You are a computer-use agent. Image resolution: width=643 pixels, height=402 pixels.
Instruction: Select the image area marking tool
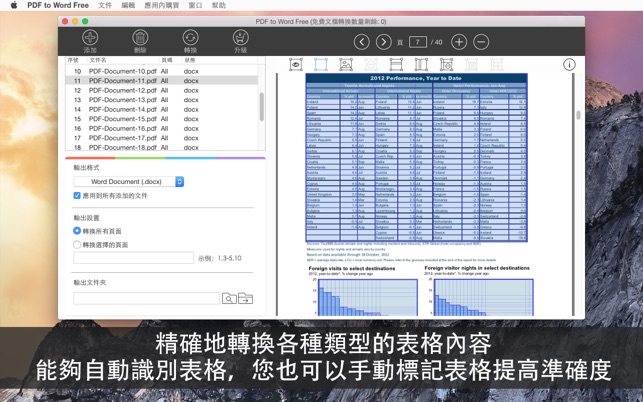346,64
